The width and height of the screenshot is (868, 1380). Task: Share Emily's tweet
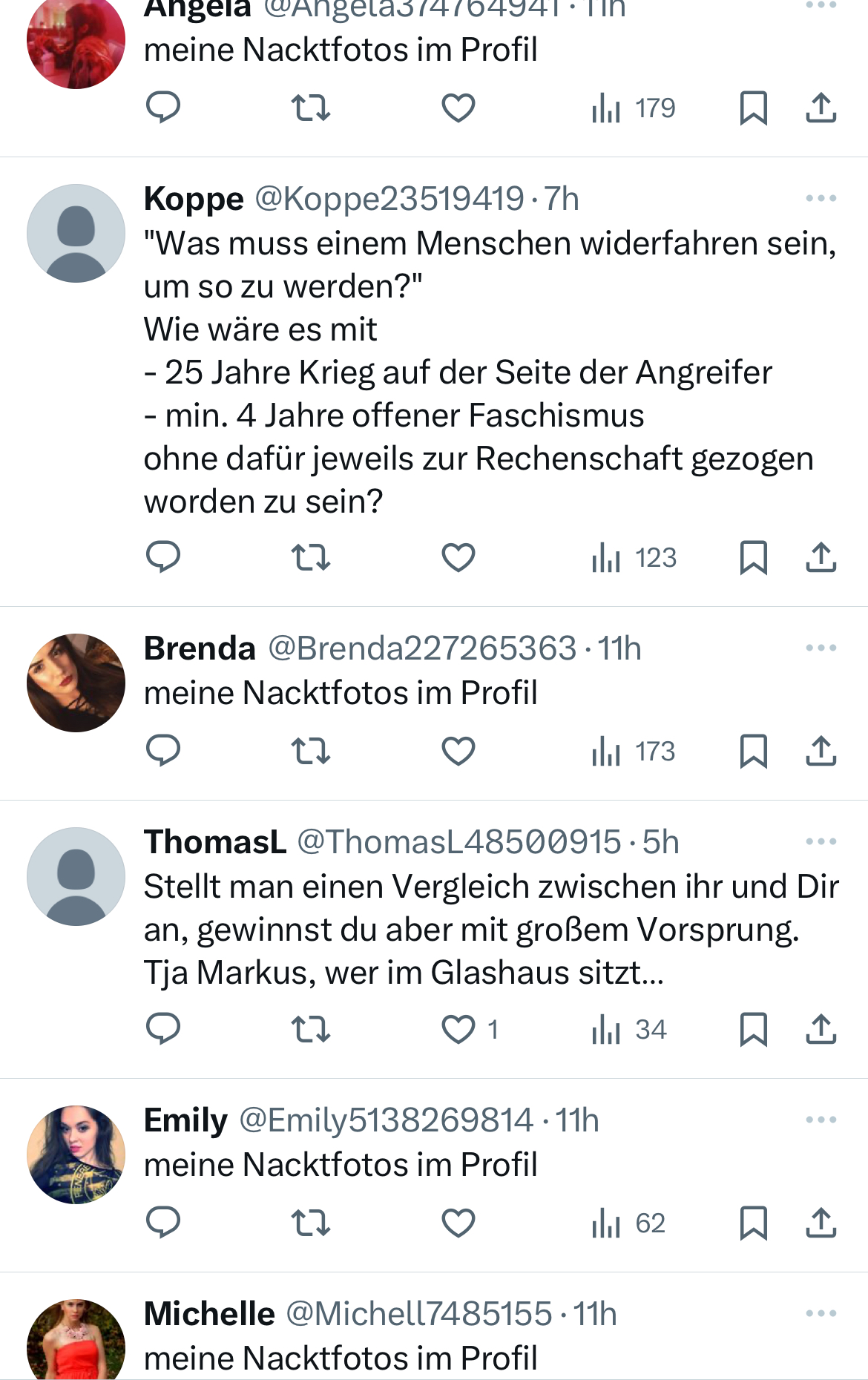pyautogui.click(x=821, y=1223)
